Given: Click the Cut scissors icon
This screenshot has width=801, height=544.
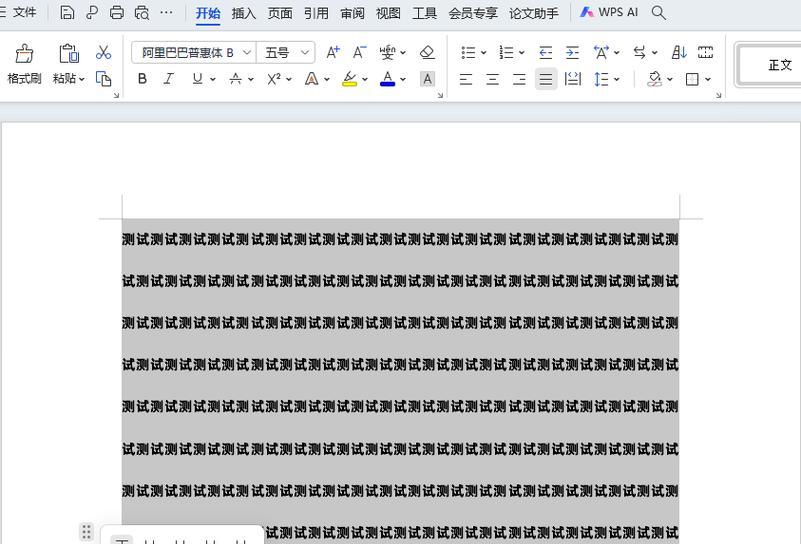Looking at the screenshot, I should [x=103, y=52].
